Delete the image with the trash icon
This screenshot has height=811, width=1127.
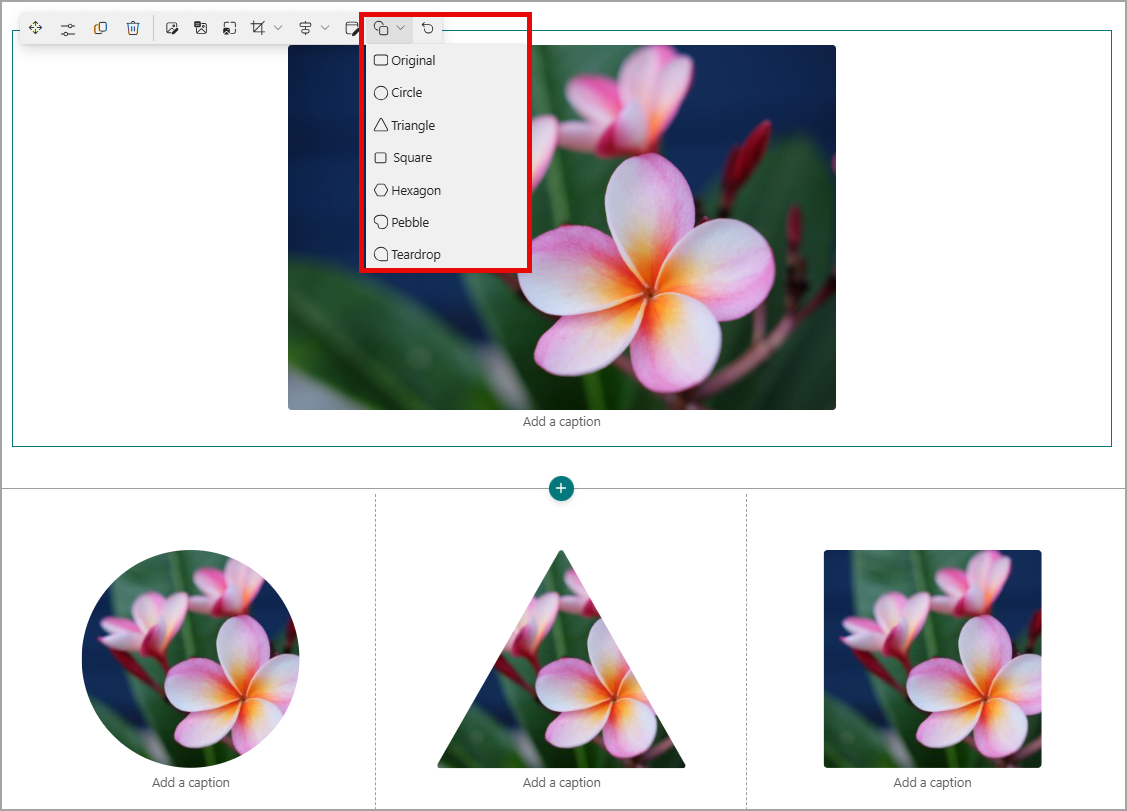pyautogui.click(x=133, y=28)
